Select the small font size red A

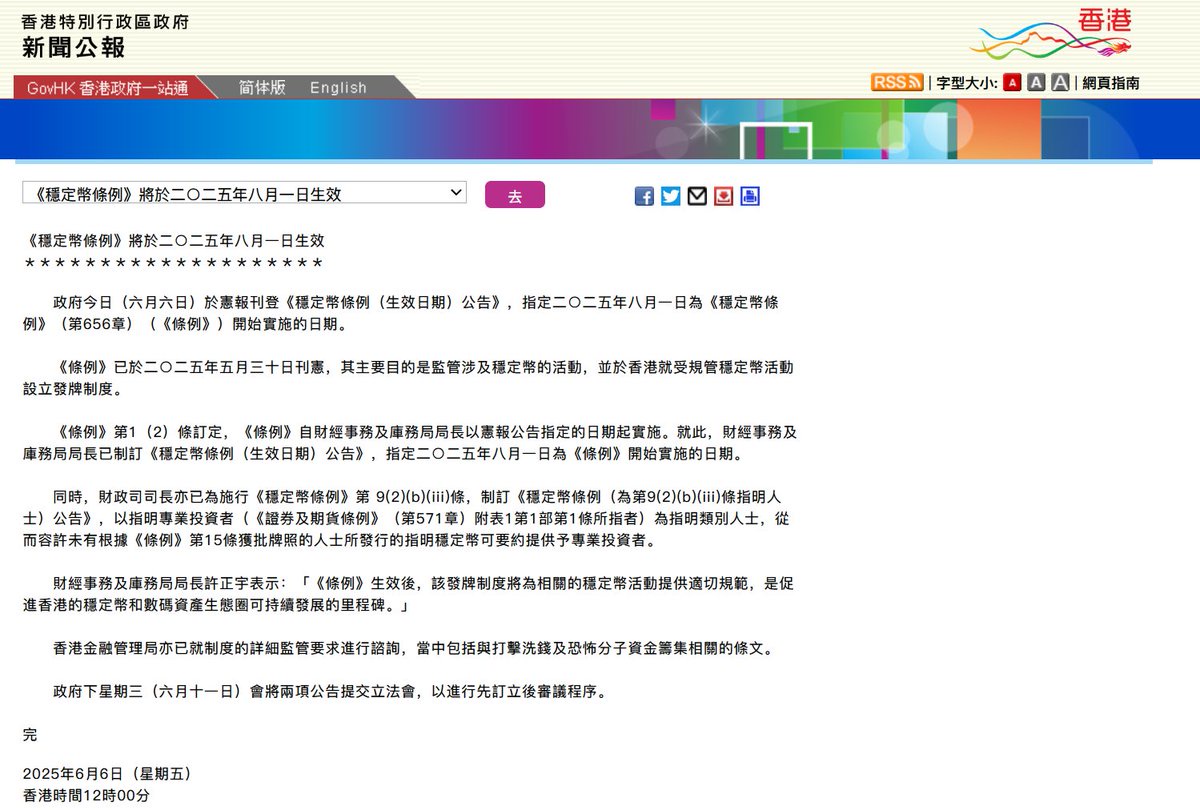1012,83
